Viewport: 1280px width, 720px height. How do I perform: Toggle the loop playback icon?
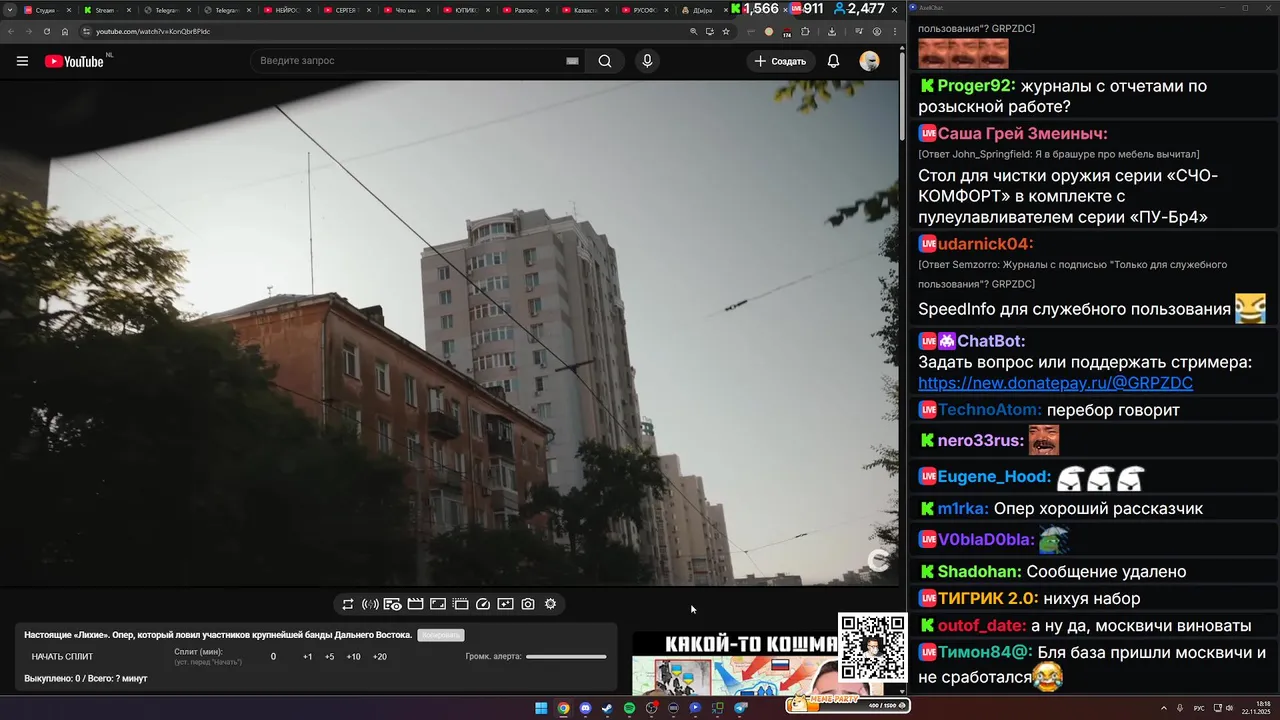point(348,604)
